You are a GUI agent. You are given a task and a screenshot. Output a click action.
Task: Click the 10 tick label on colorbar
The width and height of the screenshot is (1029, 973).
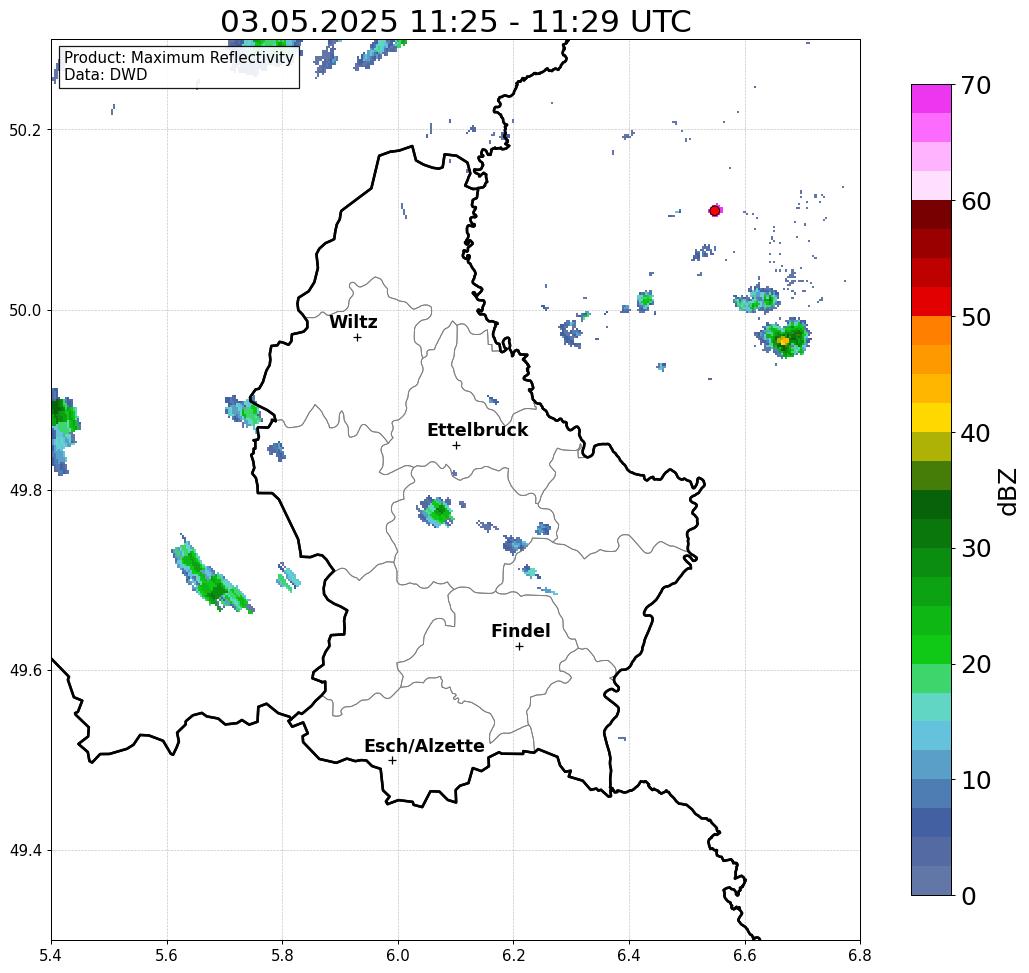[975, 779]
